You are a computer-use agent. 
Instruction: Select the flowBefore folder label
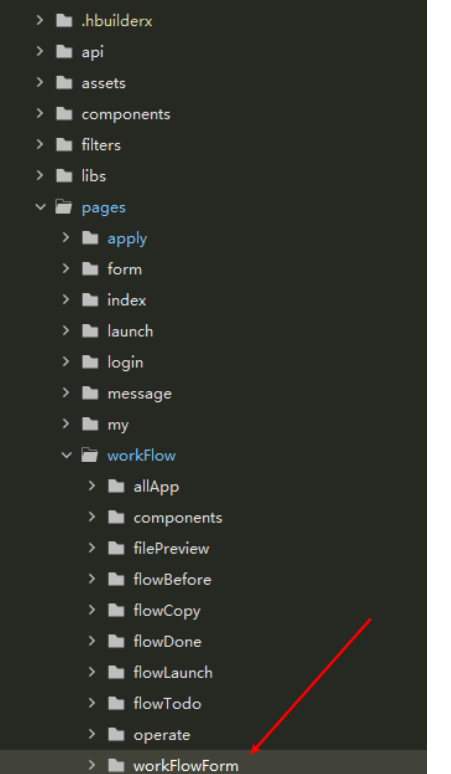click(172, 580)
